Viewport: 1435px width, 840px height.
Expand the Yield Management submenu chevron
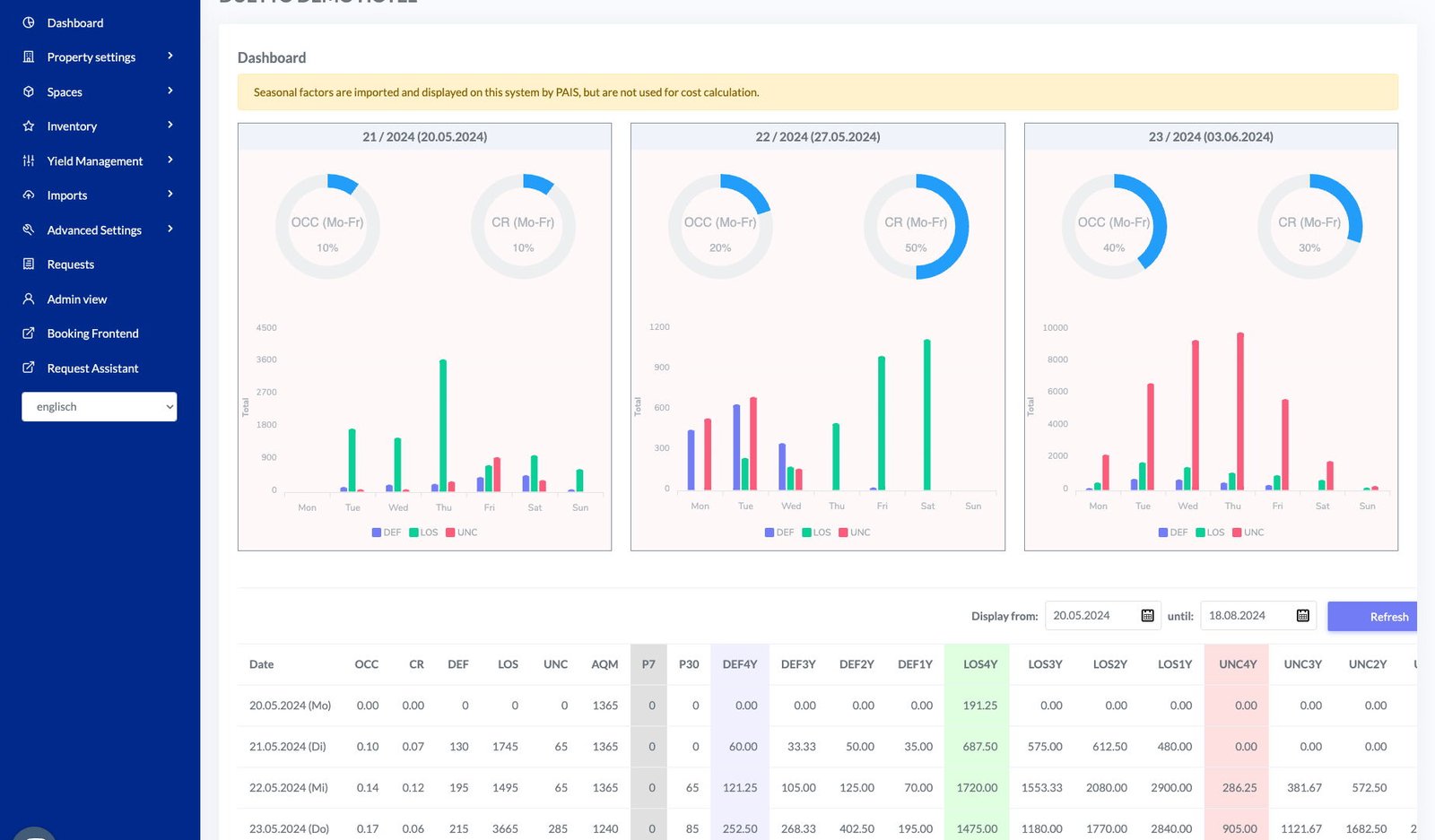click(170, 160)
